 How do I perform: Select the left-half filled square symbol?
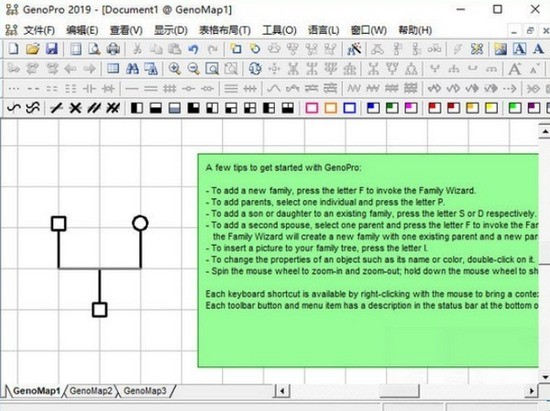click(x=137, y=108)
